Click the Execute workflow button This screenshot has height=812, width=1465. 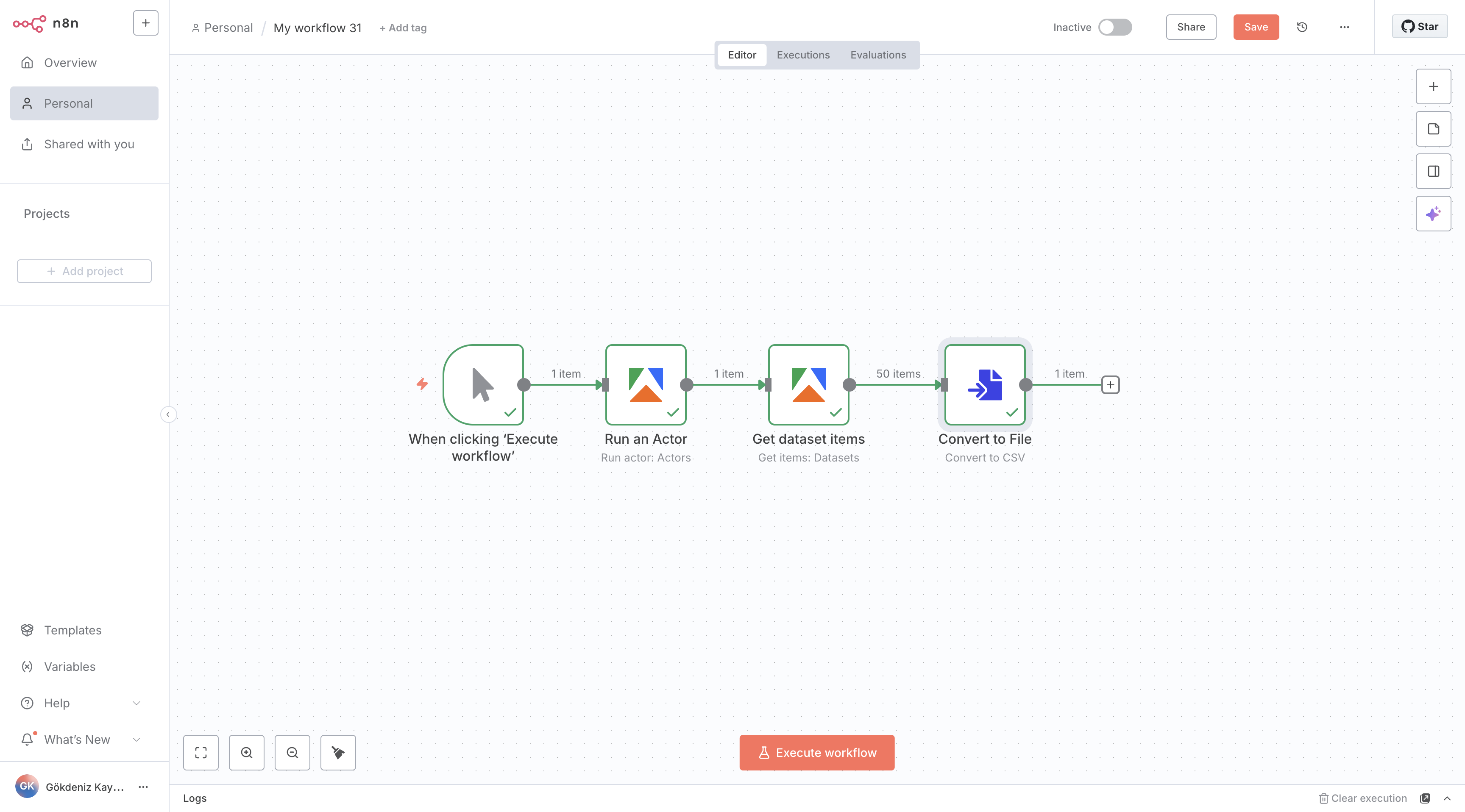(817, 752)
